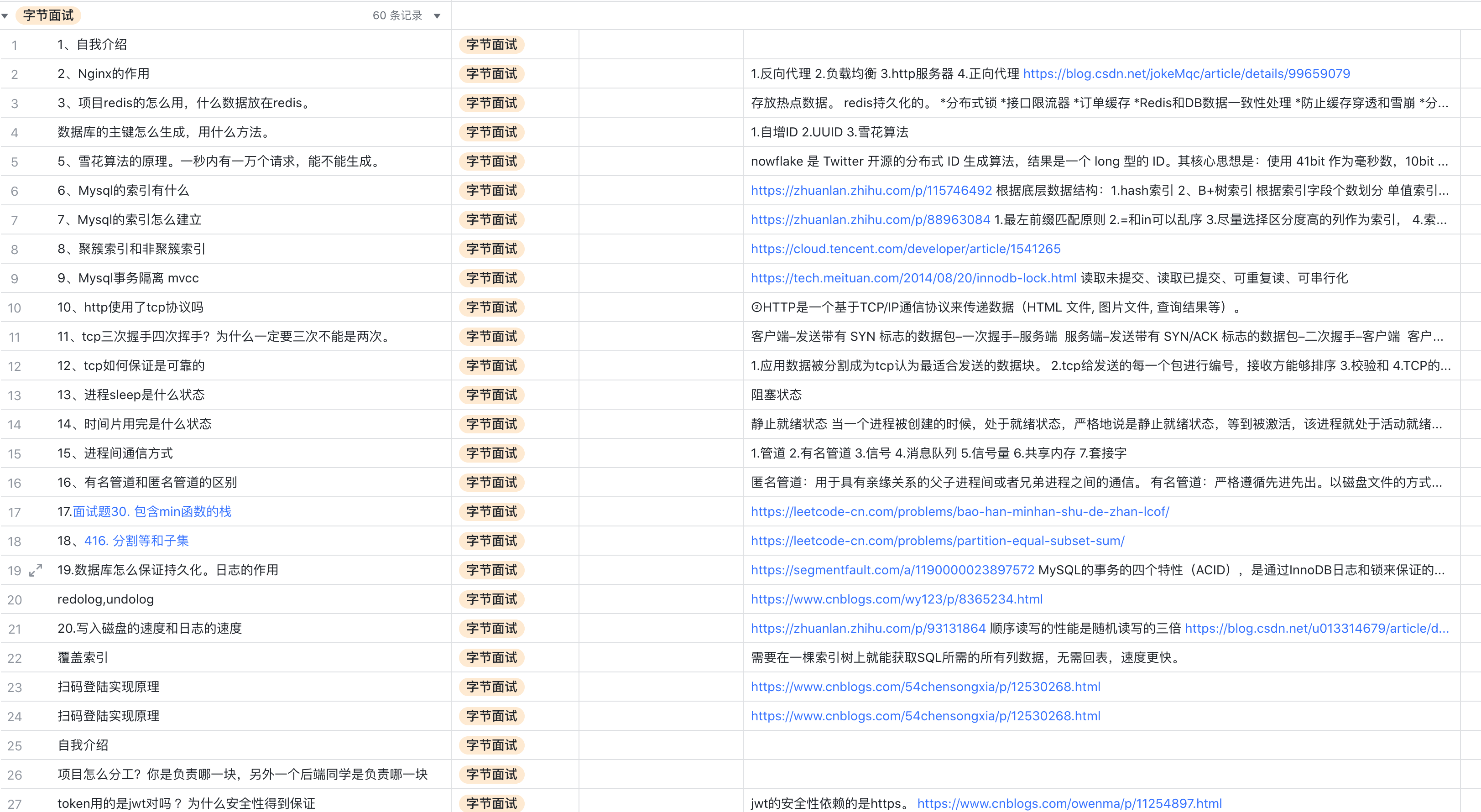
Task: Select the cell "redolog,undolog"
Action: (106, 599)
